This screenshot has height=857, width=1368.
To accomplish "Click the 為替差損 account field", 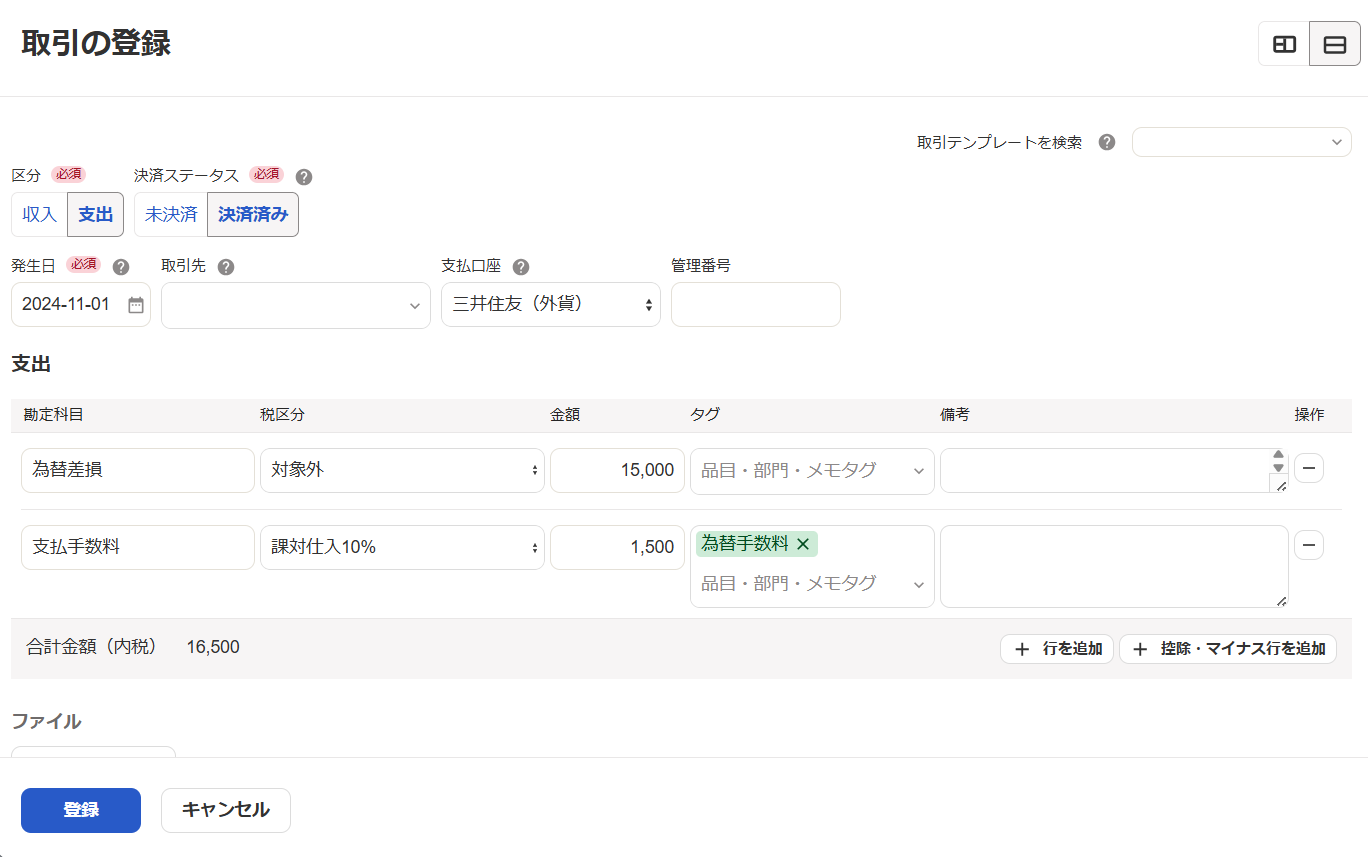I will [x=138, y=470].
